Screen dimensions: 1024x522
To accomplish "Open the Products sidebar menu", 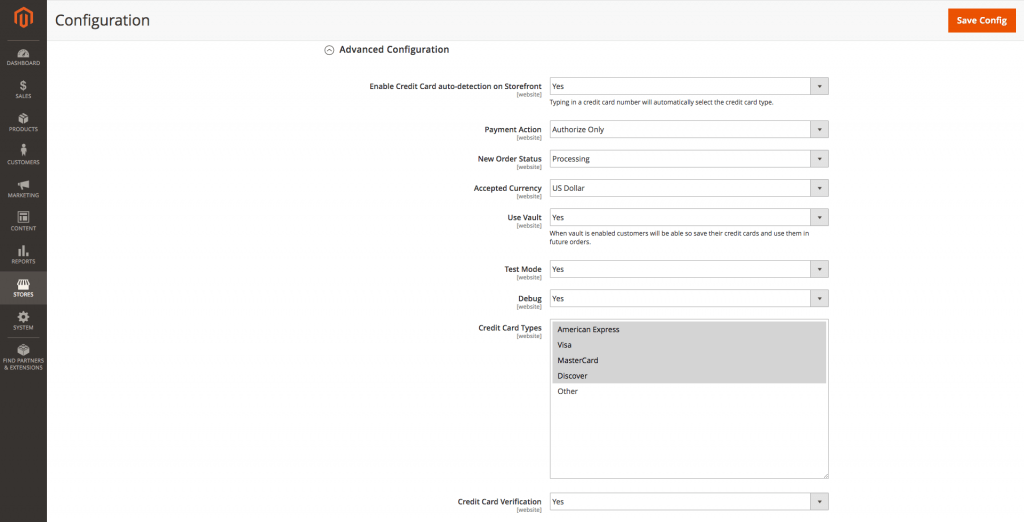I will 23,123.
